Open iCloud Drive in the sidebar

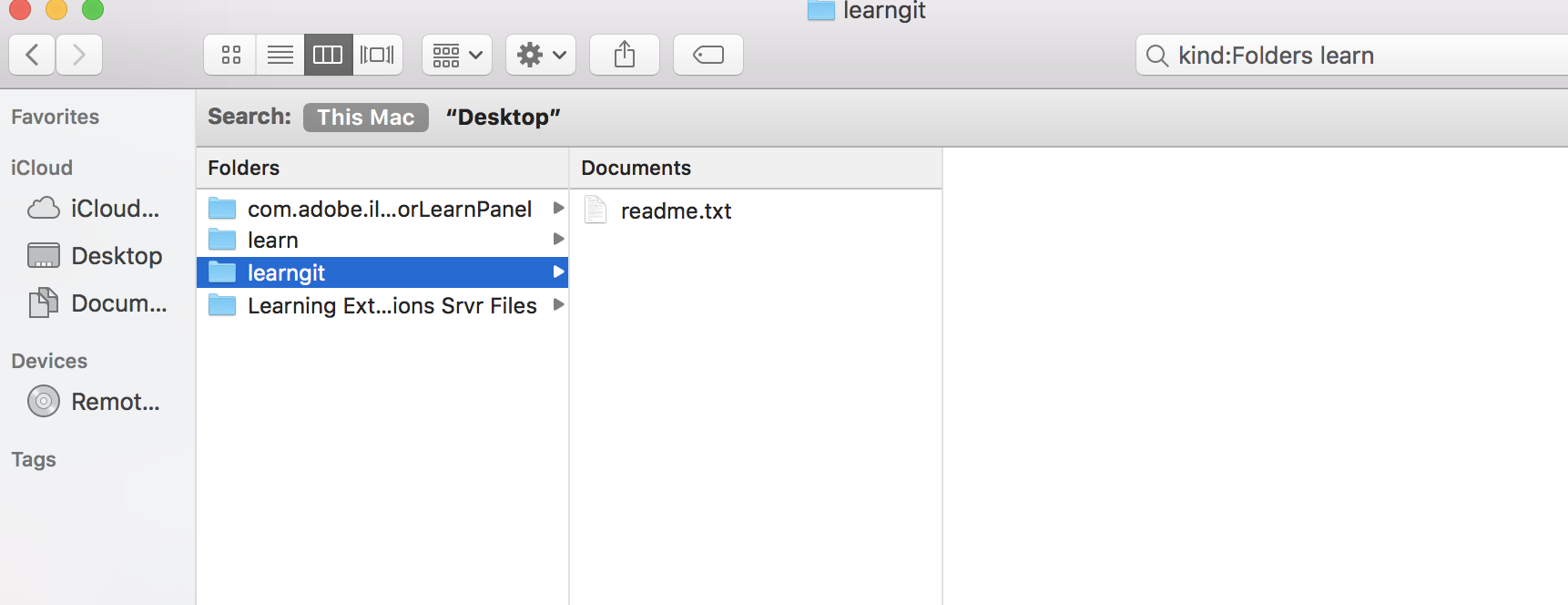115,209
